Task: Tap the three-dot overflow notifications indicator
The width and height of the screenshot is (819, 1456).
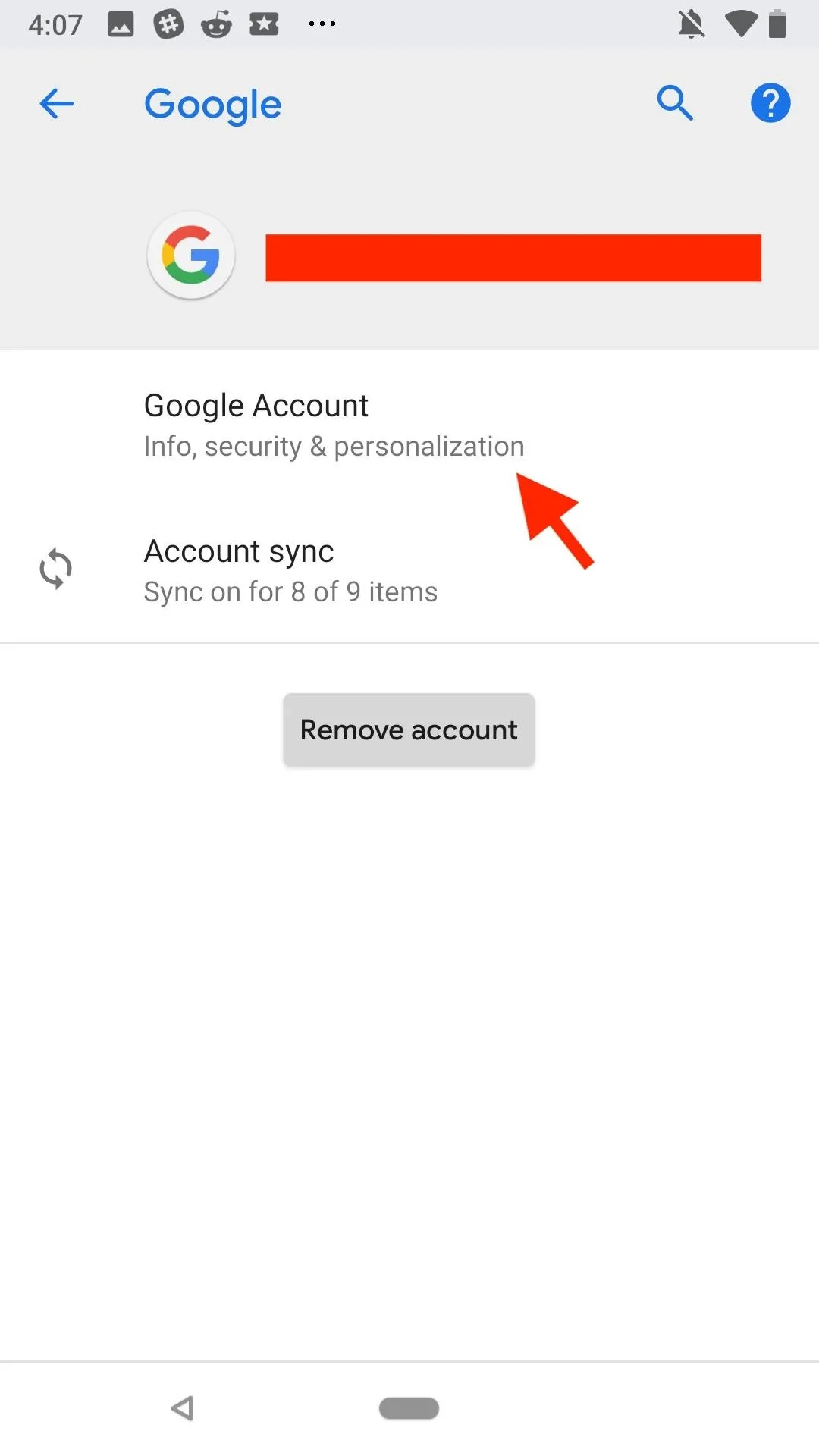Action: point(322,24)
